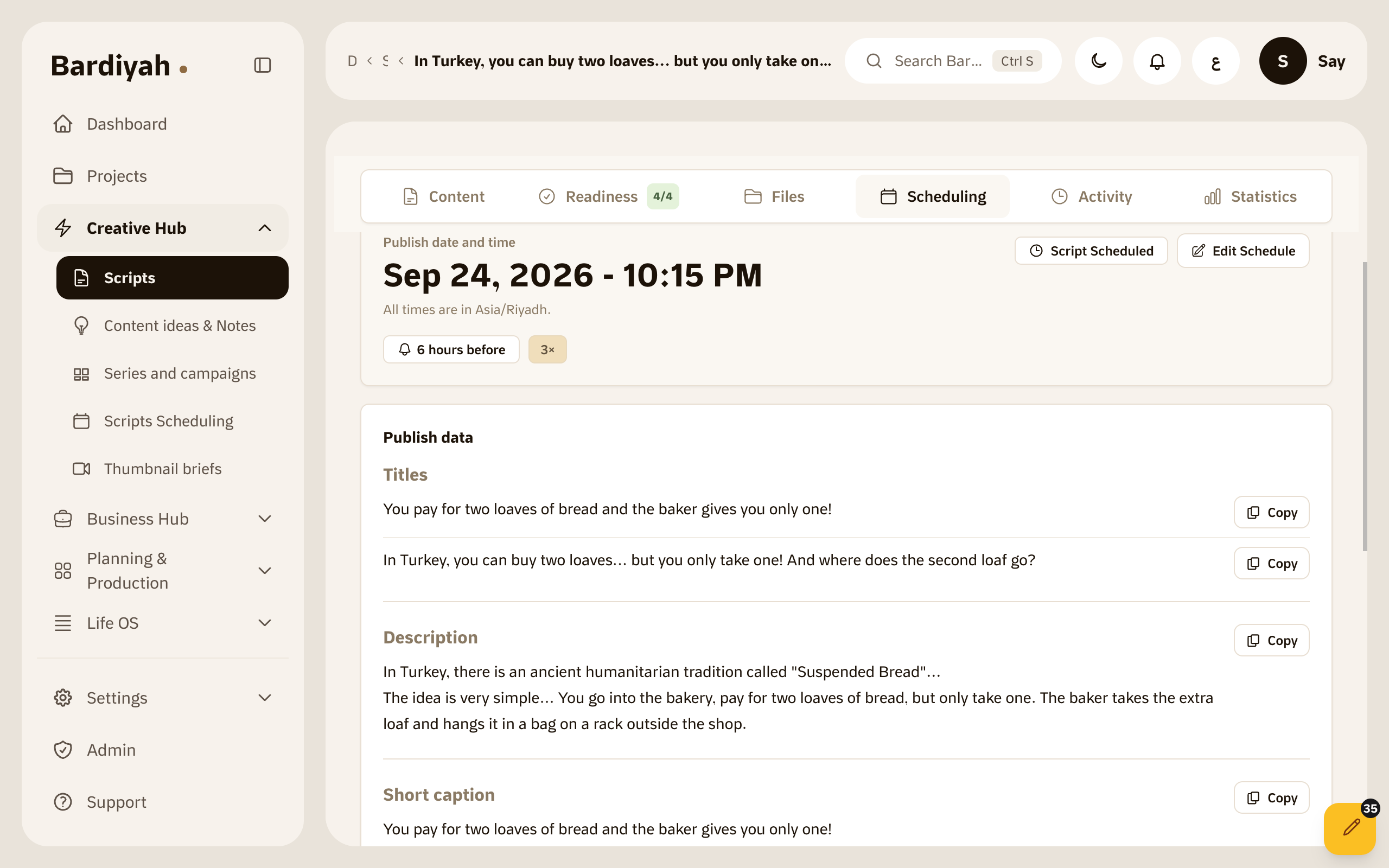This screenshot has width=1389, height=868.
Task: Collapse the Creative Hub section
Action: (x=162, y=228)
